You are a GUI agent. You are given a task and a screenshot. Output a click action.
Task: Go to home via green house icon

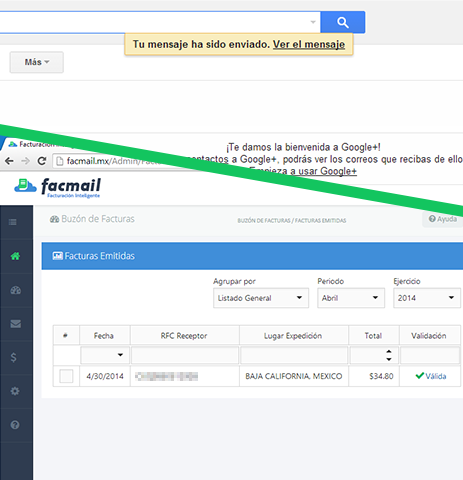15,256
